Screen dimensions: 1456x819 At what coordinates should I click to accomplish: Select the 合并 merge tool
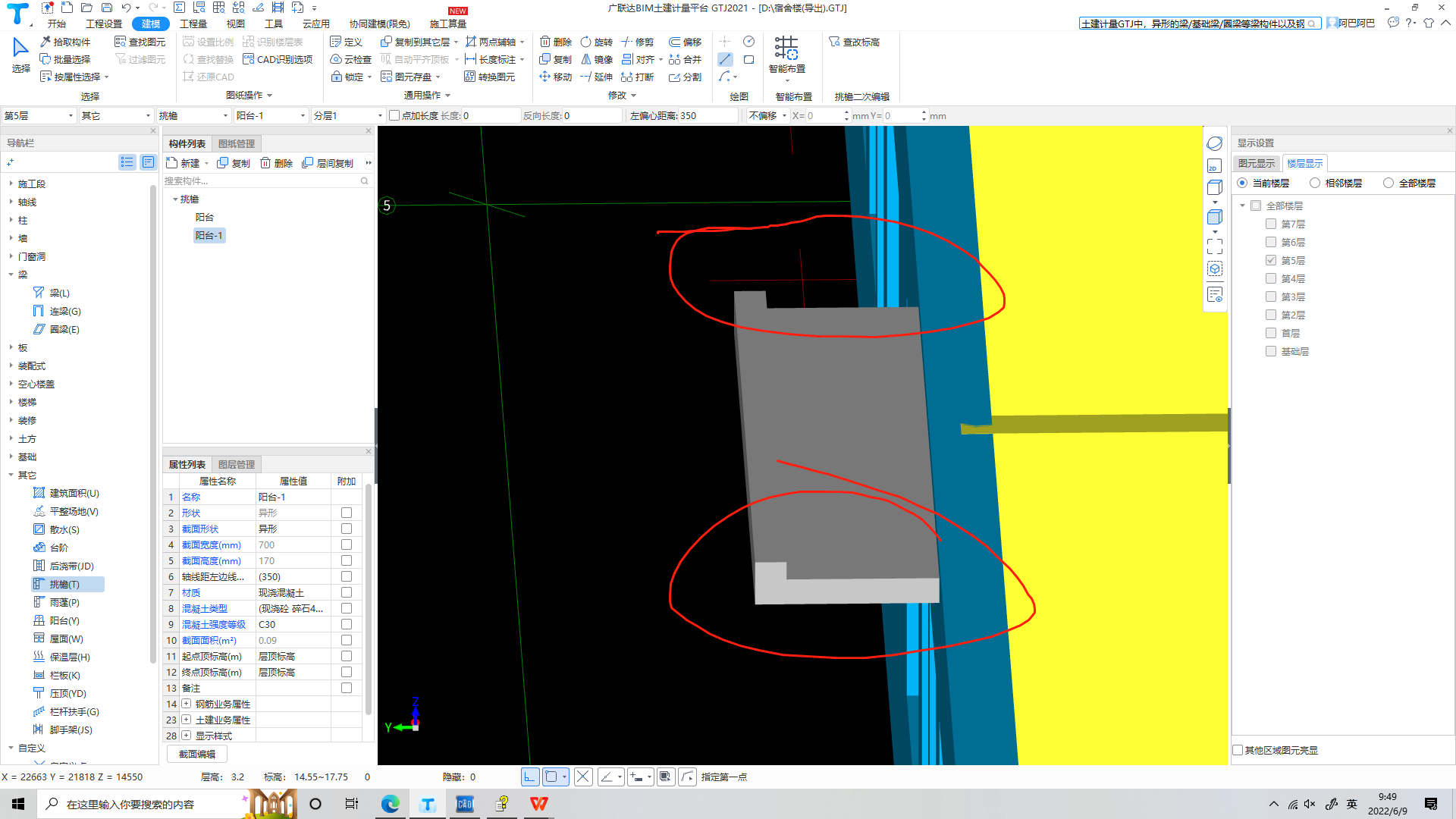tap(685, 59)
